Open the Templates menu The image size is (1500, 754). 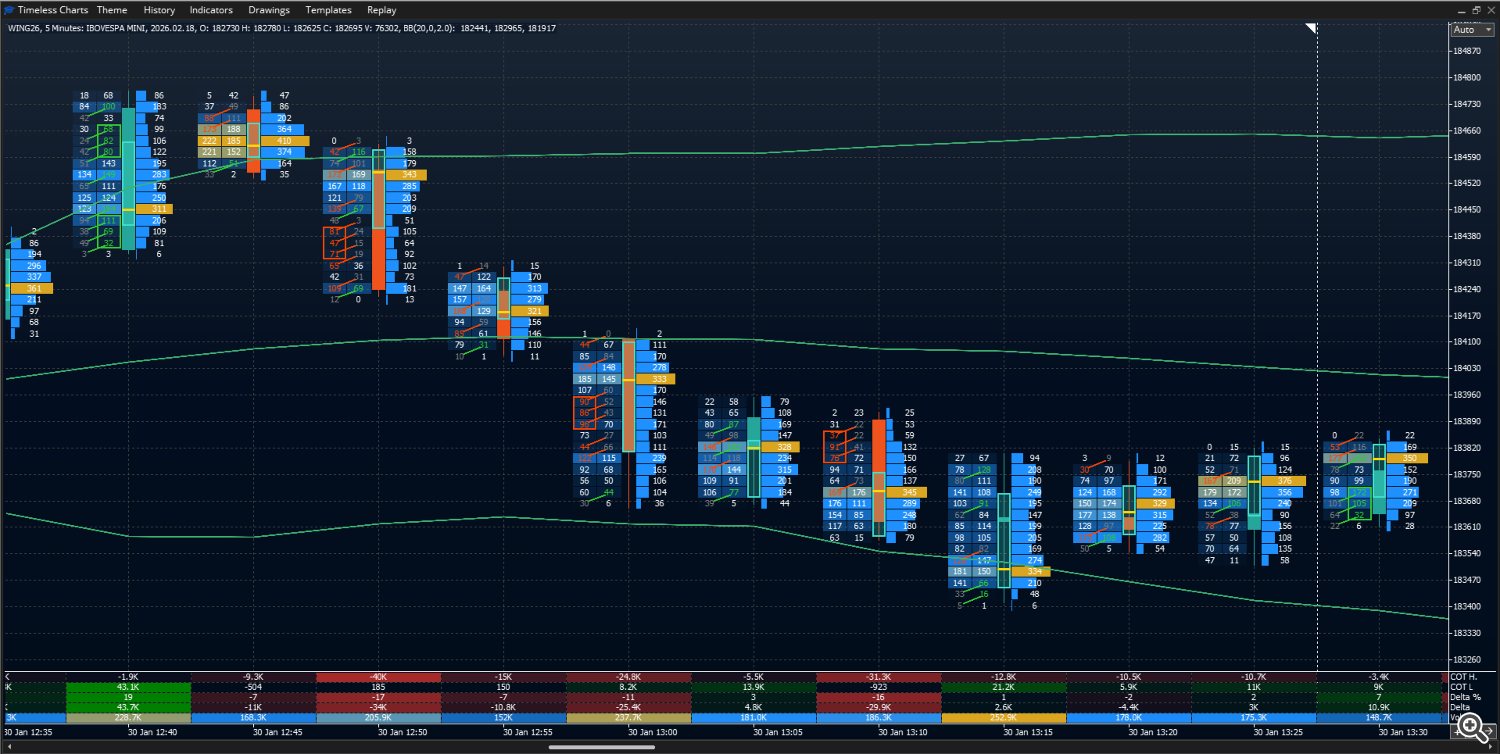pyautogui.click(x=328, y=9)
